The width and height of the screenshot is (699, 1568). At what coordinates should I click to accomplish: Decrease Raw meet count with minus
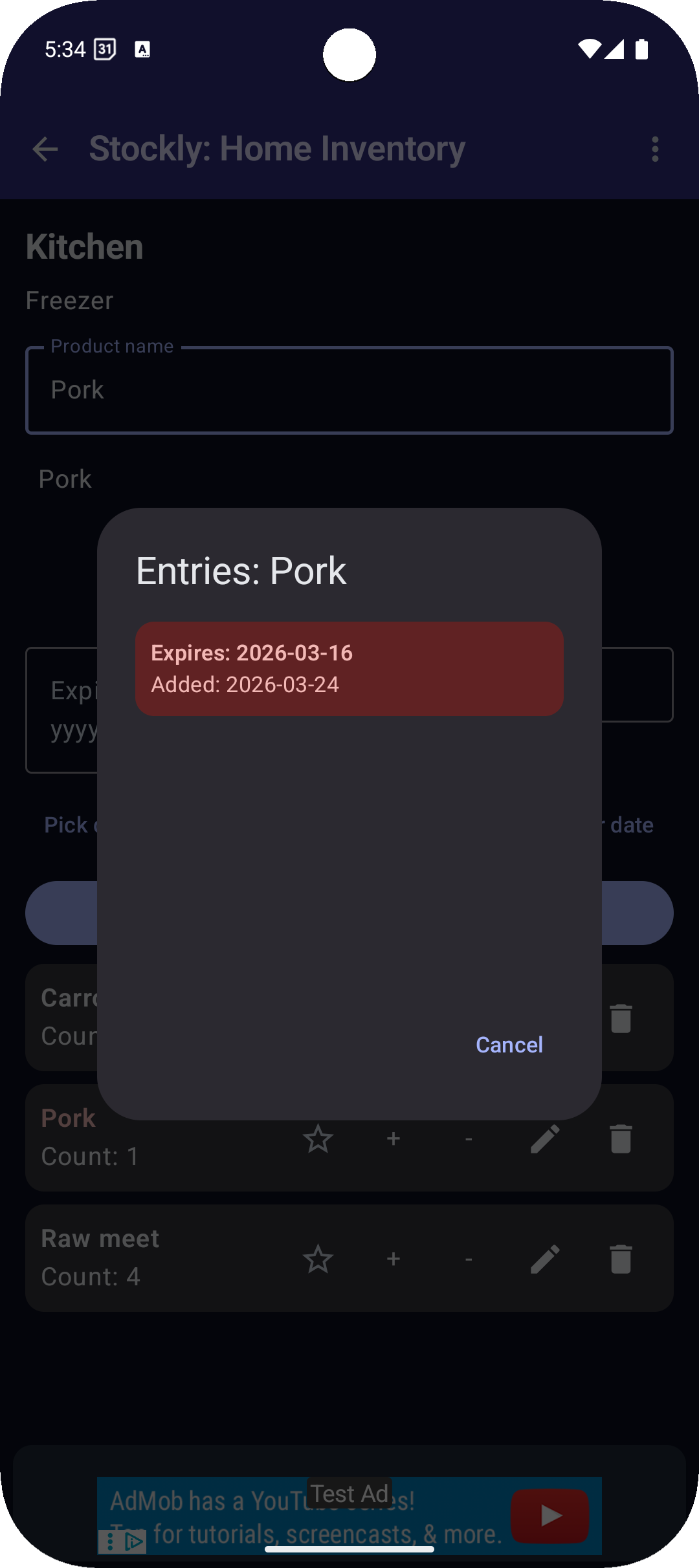469,1259
